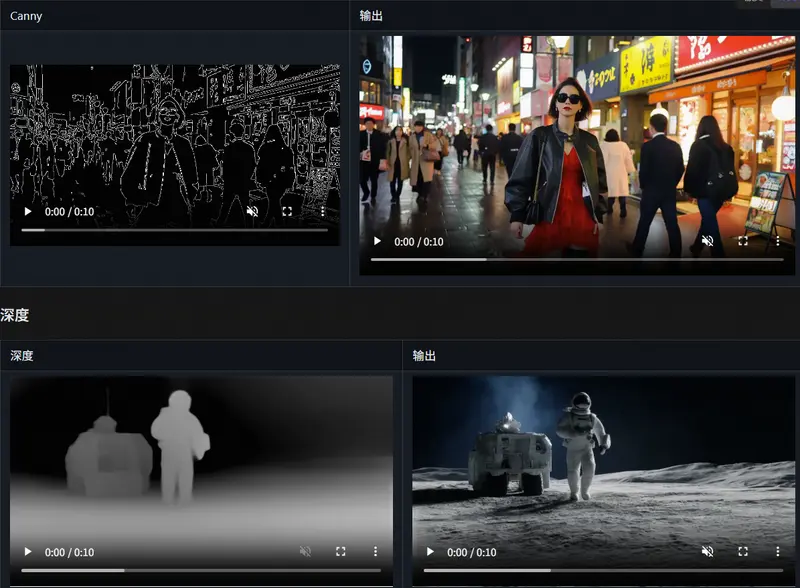View the astronaut output video fullscreen
This screenshot has height=588, width=800.
[x=743, y=551]
